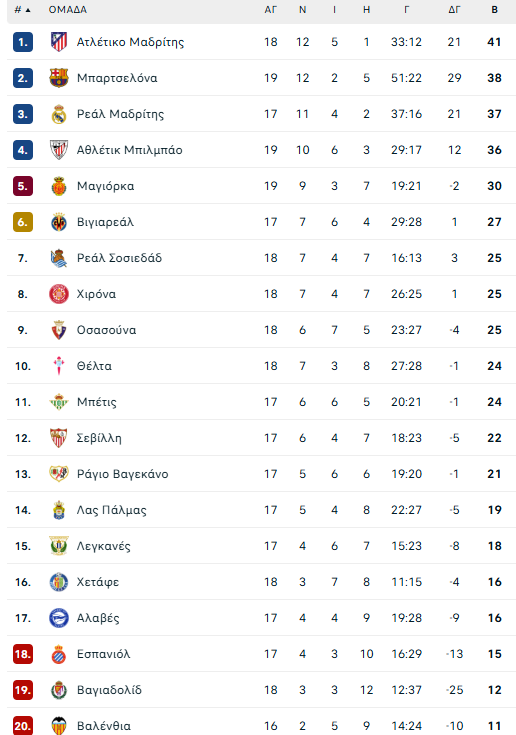Screen dimensions: 516x735
Task: Click the red position badge number 19
Action: tap(23, 690)
